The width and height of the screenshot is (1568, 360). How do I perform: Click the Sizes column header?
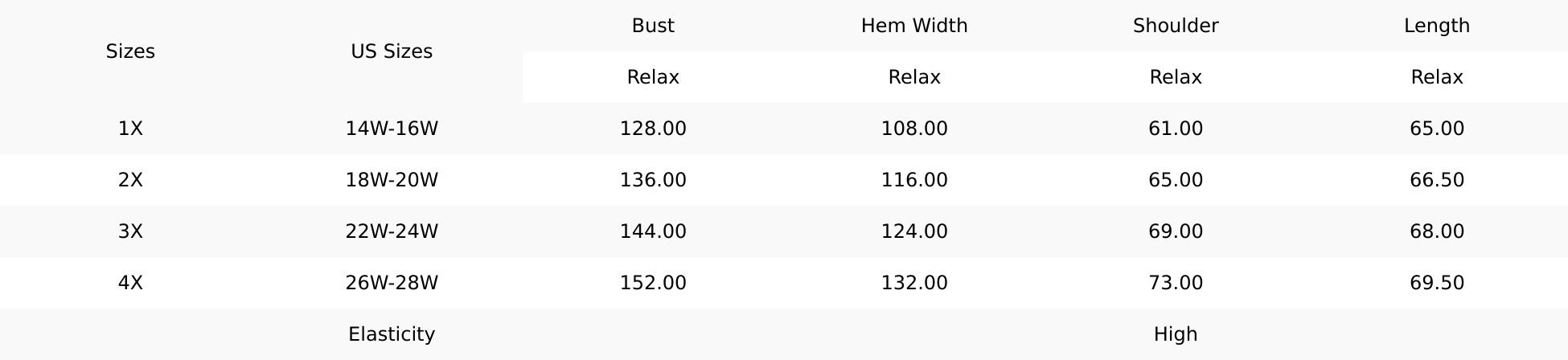(x=130, y=51)
